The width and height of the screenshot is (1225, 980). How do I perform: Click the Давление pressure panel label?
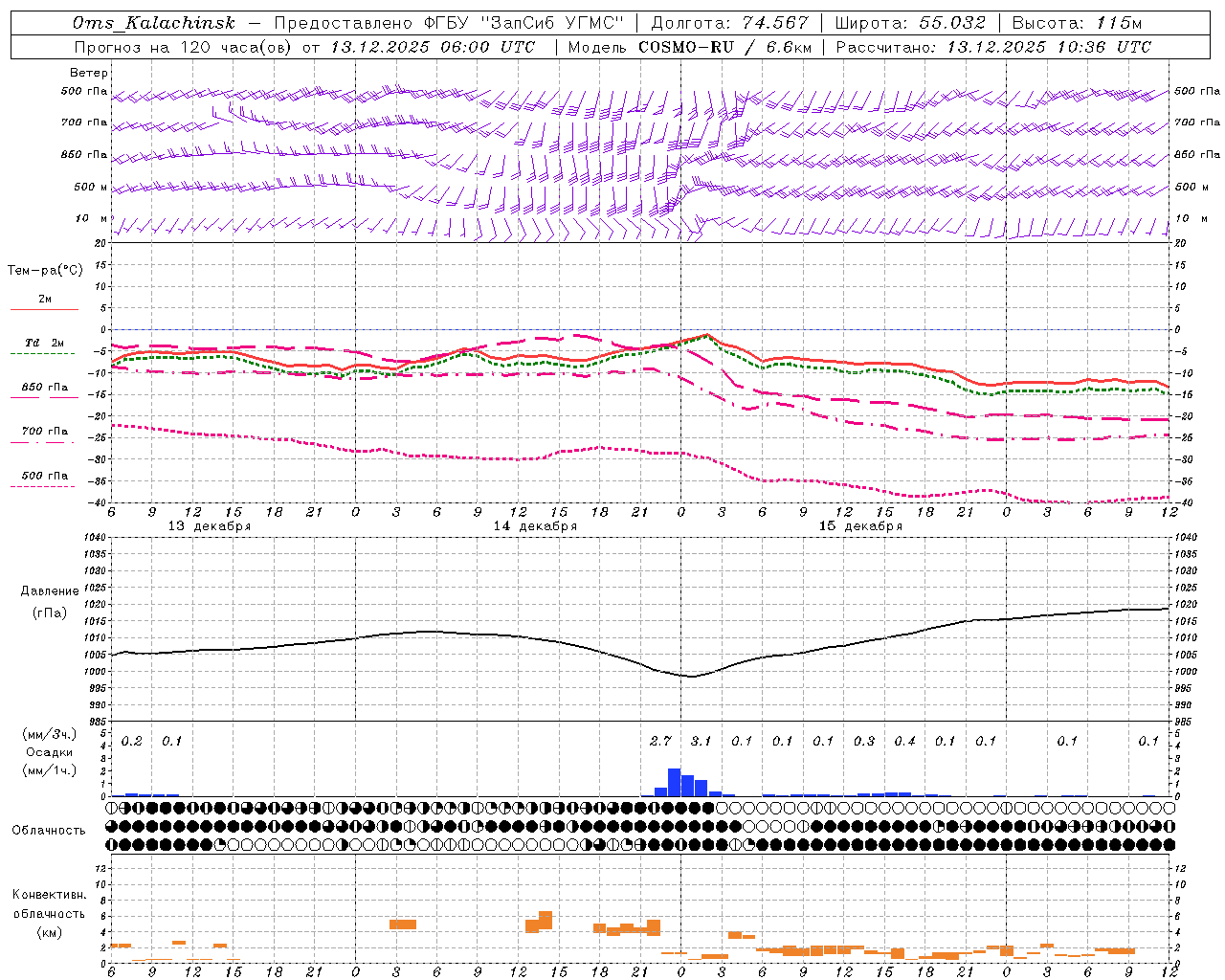50,591
